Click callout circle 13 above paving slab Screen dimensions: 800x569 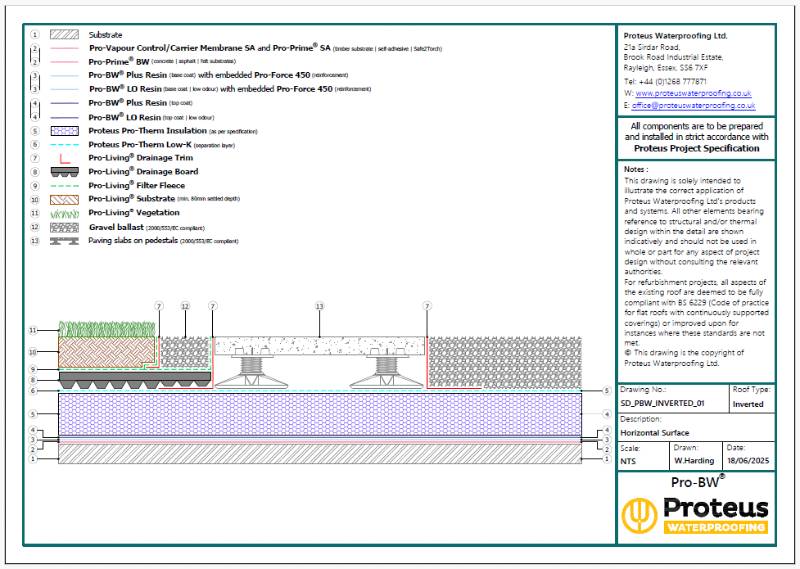tap(319, 306)
